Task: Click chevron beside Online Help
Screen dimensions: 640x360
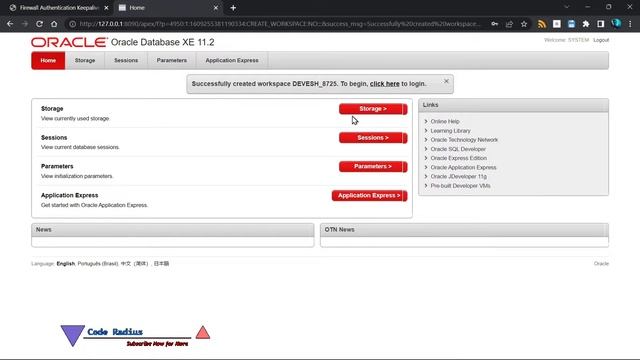Action: [x=426, y=122]
